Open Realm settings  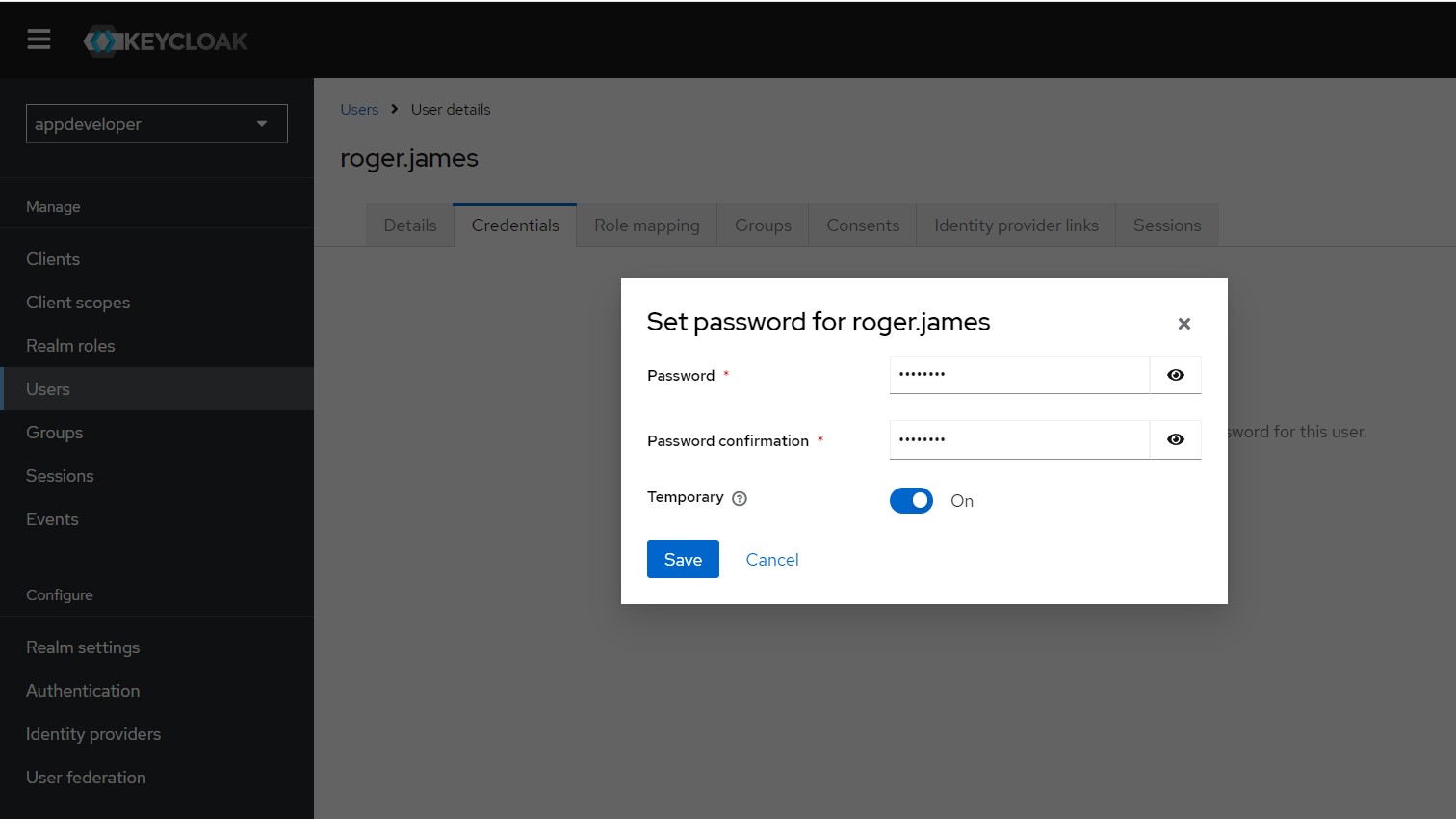[157, 647]
